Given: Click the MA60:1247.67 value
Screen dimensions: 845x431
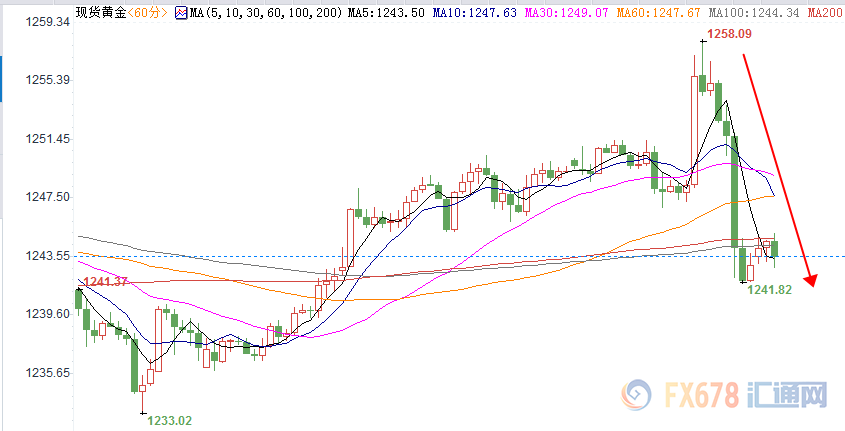Looking at the screenshot, I should click(658, 12).
